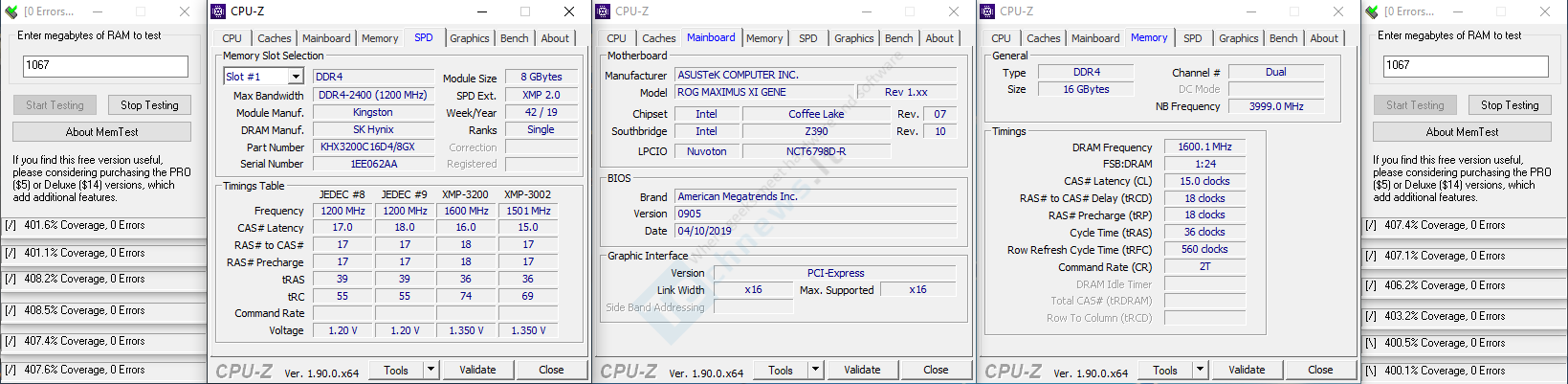
Task: Click Stop Testing in the MemTest window with 401.6% coverage
Action: point(149,105)
